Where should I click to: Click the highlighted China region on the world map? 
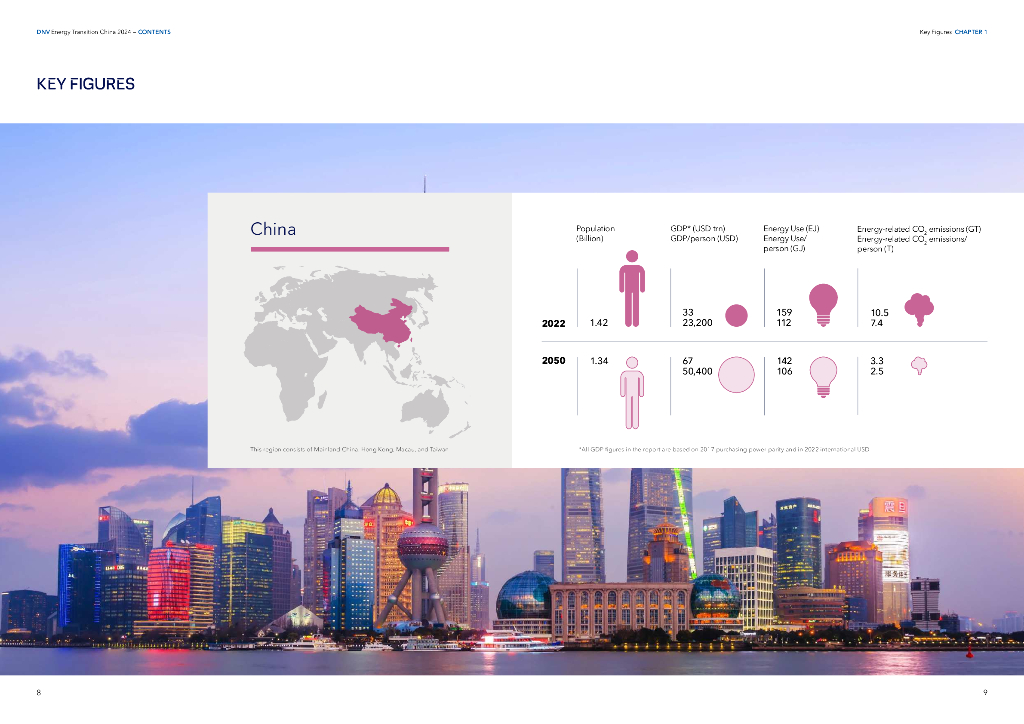click(x=382, y=321)
